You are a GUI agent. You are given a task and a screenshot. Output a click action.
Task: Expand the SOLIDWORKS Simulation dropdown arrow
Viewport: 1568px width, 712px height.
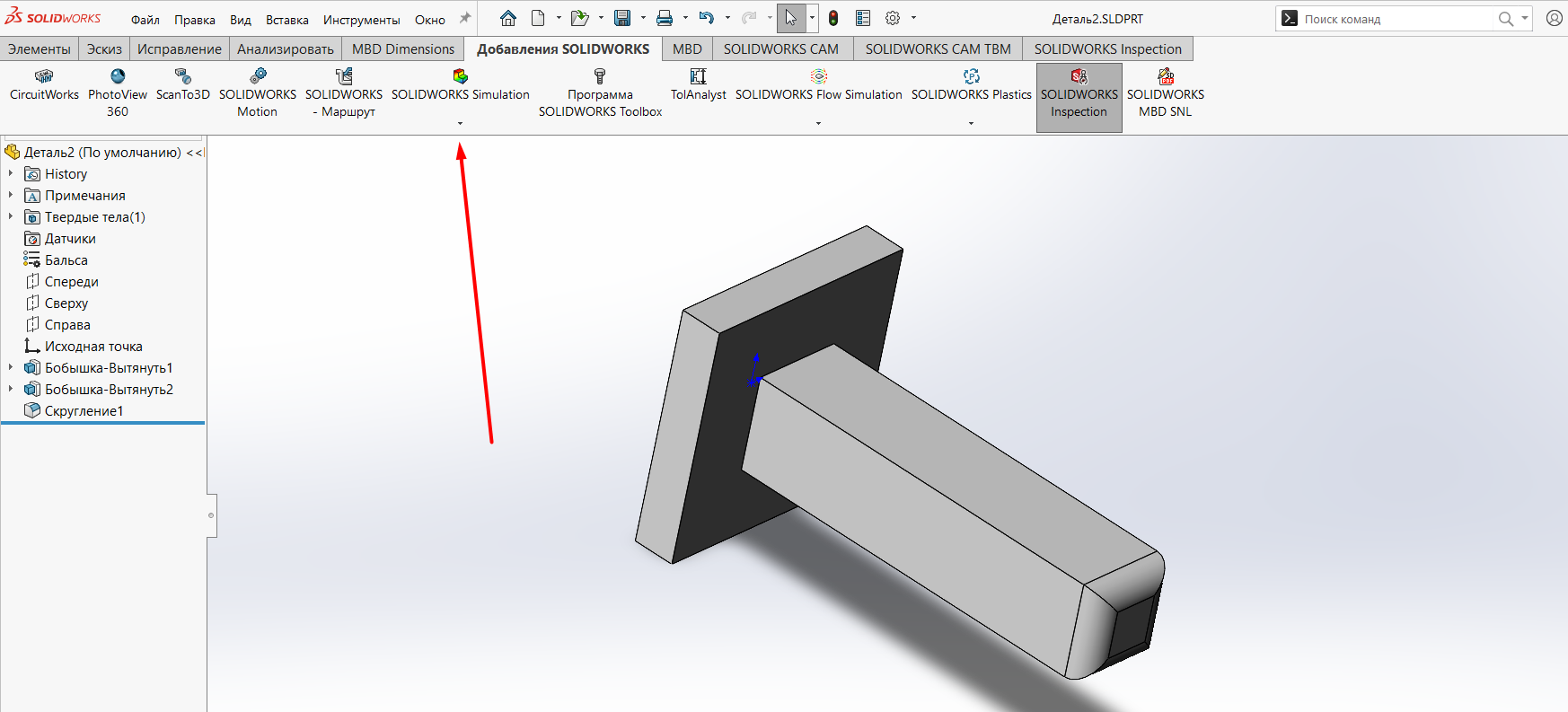click(460, 124)
